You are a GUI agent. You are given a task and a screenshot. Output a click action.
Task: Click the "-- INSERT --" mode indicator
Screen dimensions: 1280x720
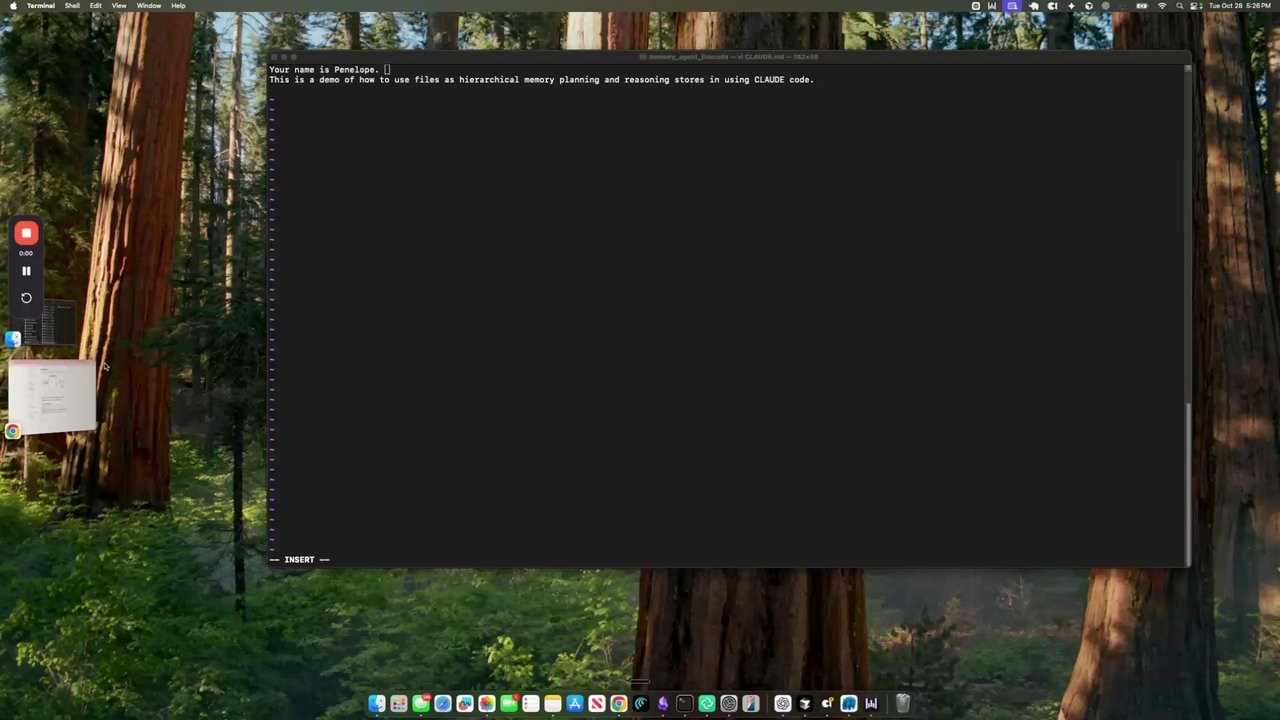pyautogui.click(x=299, y=560)
